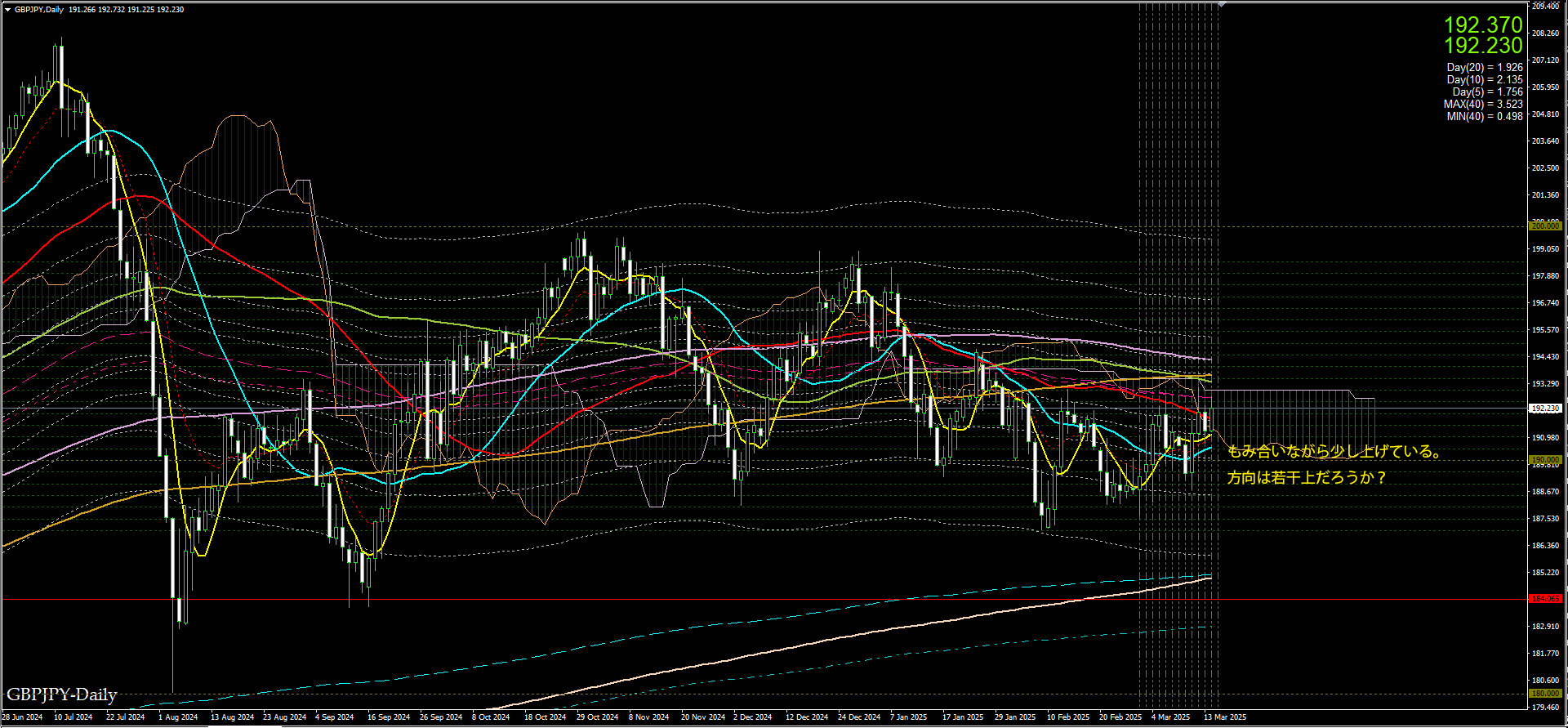Click the 13 Mar 2025 date label
Viewport: 1568px width, 728px height.
coord(1225,717)
